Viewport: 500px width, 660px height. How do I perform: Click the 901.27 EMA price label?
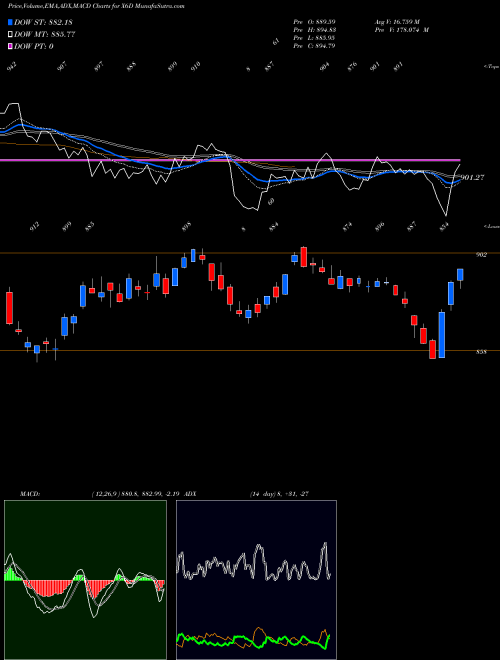tap(472, 178)
